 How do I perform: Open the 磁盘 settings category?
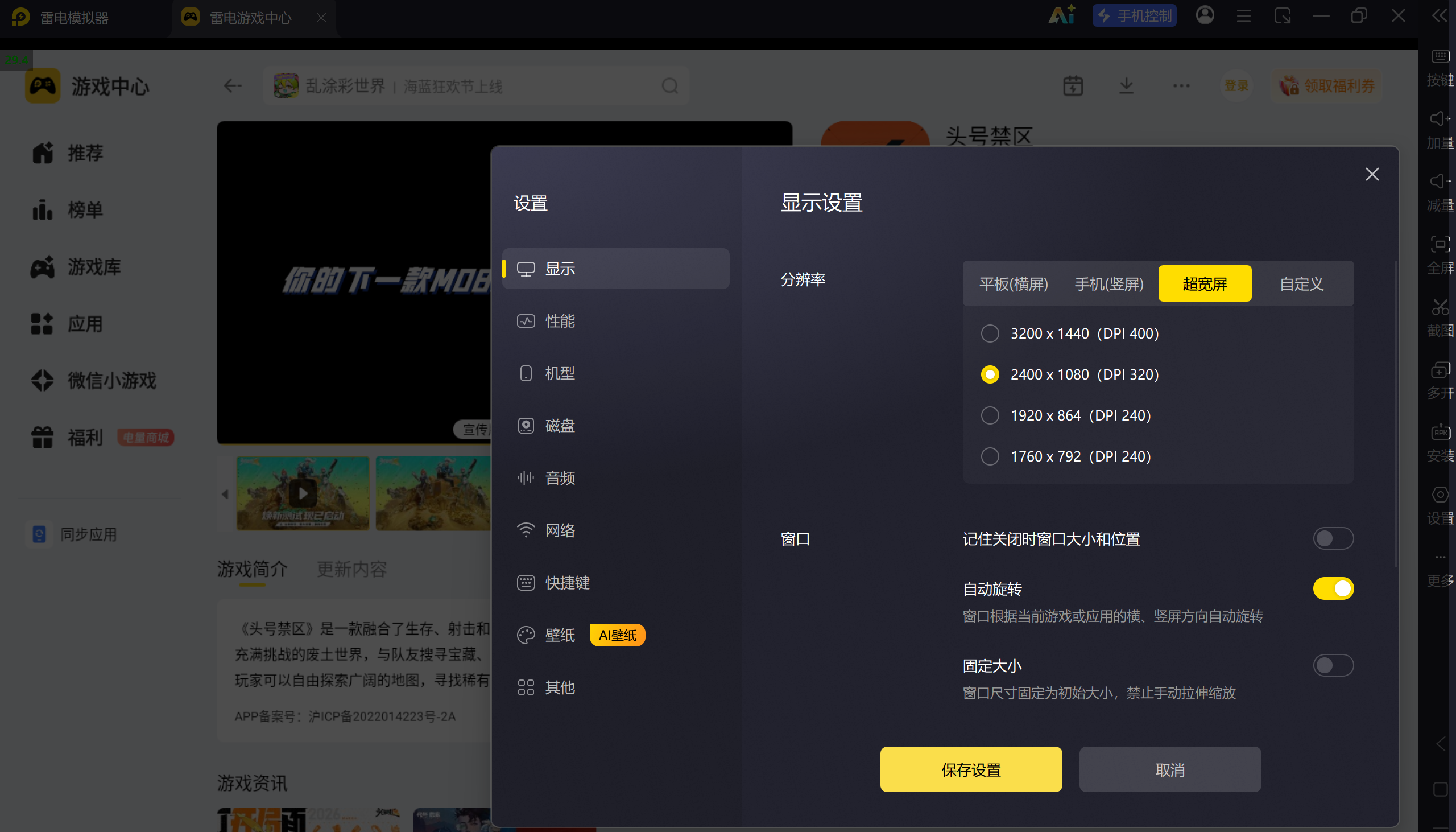pyautogui.click(x=615, y=426)
